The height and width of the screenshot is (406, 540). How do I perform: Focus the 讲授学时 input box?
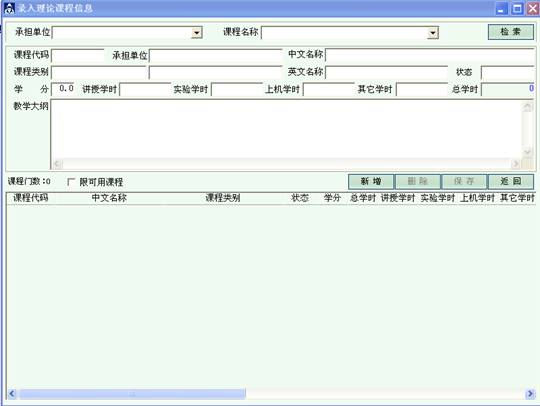pyautogui.click(x=145, y=90)
